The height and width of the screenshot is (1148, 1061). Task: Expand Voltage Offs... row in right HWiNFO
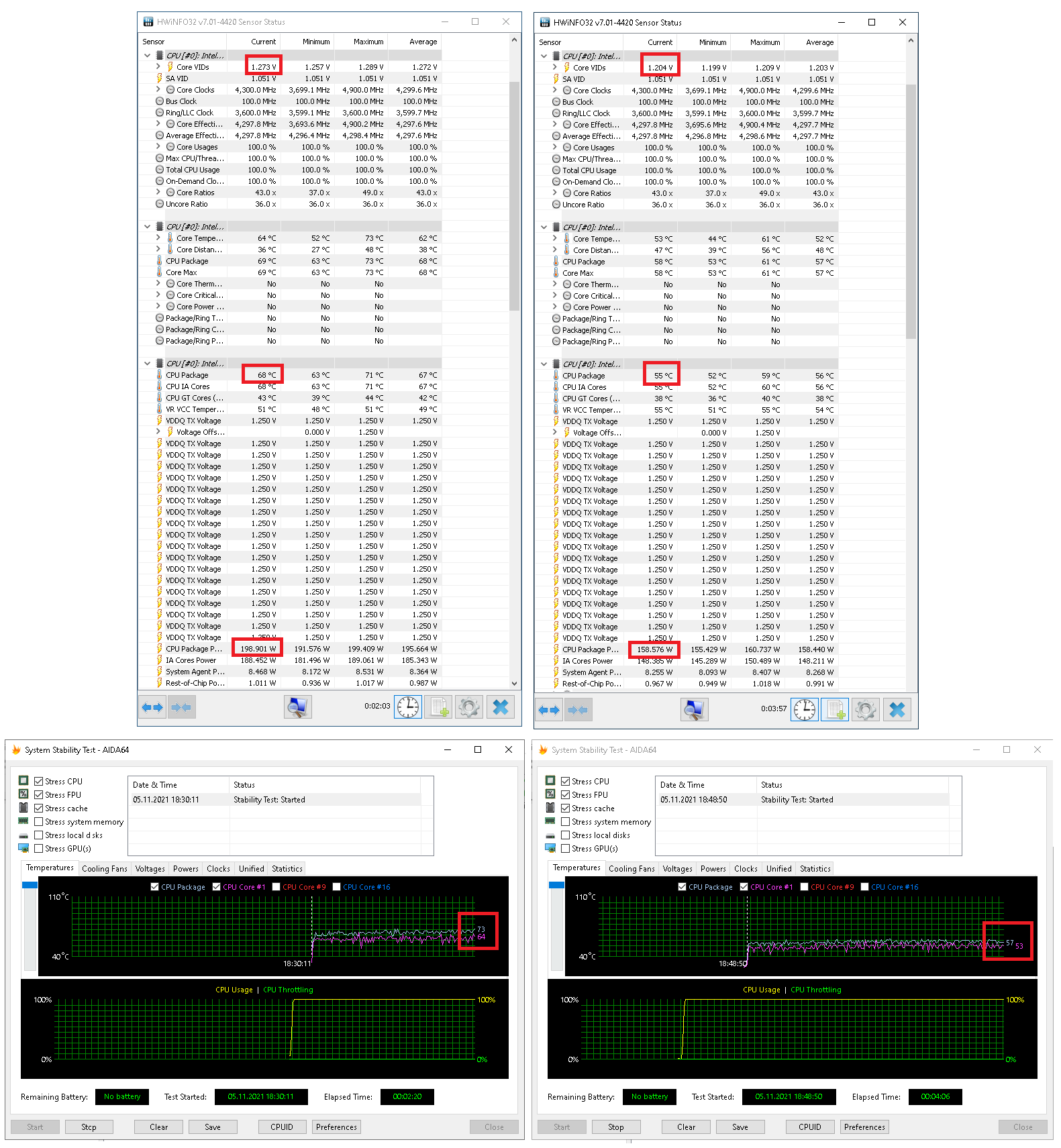[554, 433]
